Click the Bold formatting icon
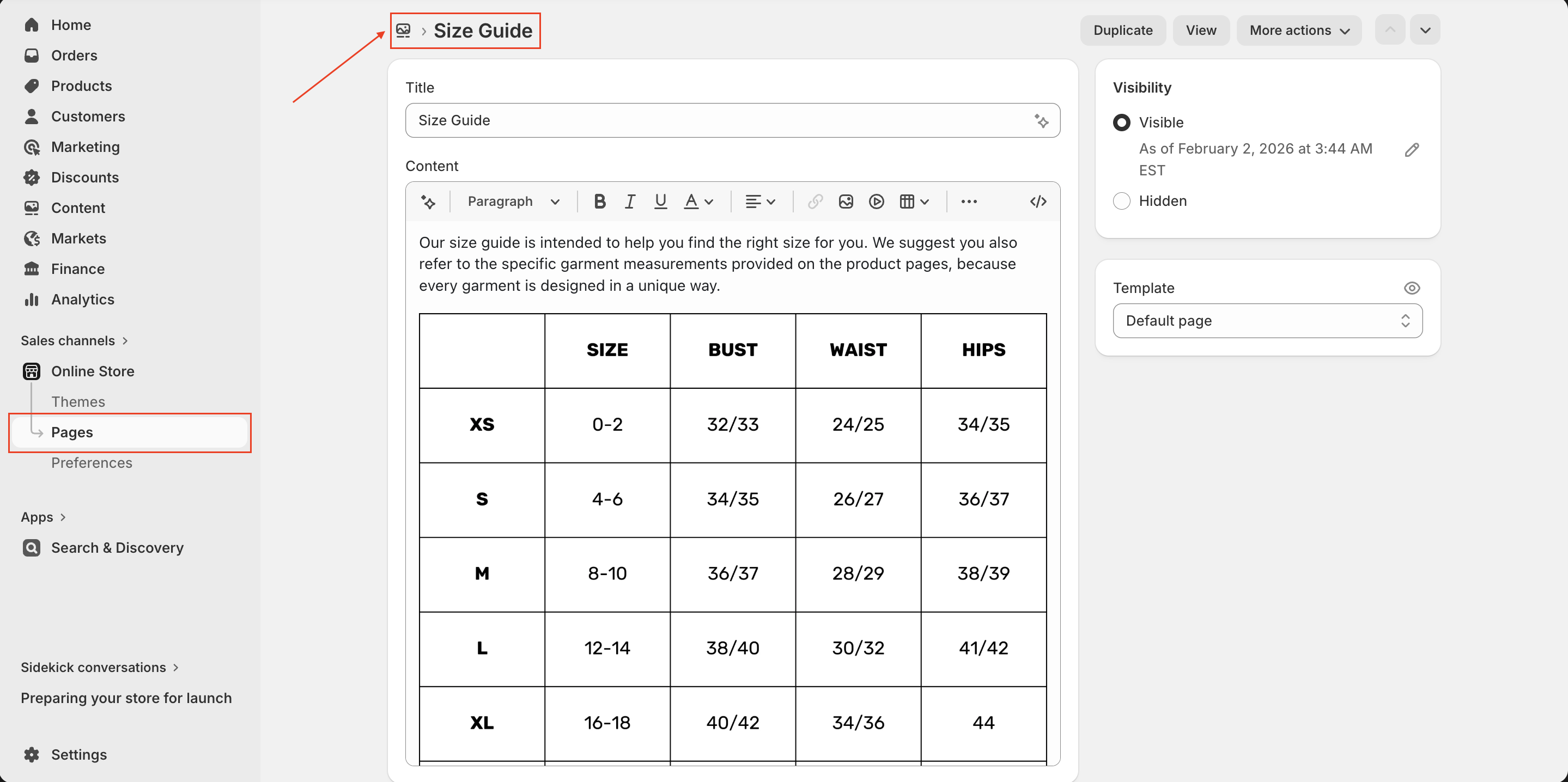 coord(599,201)
